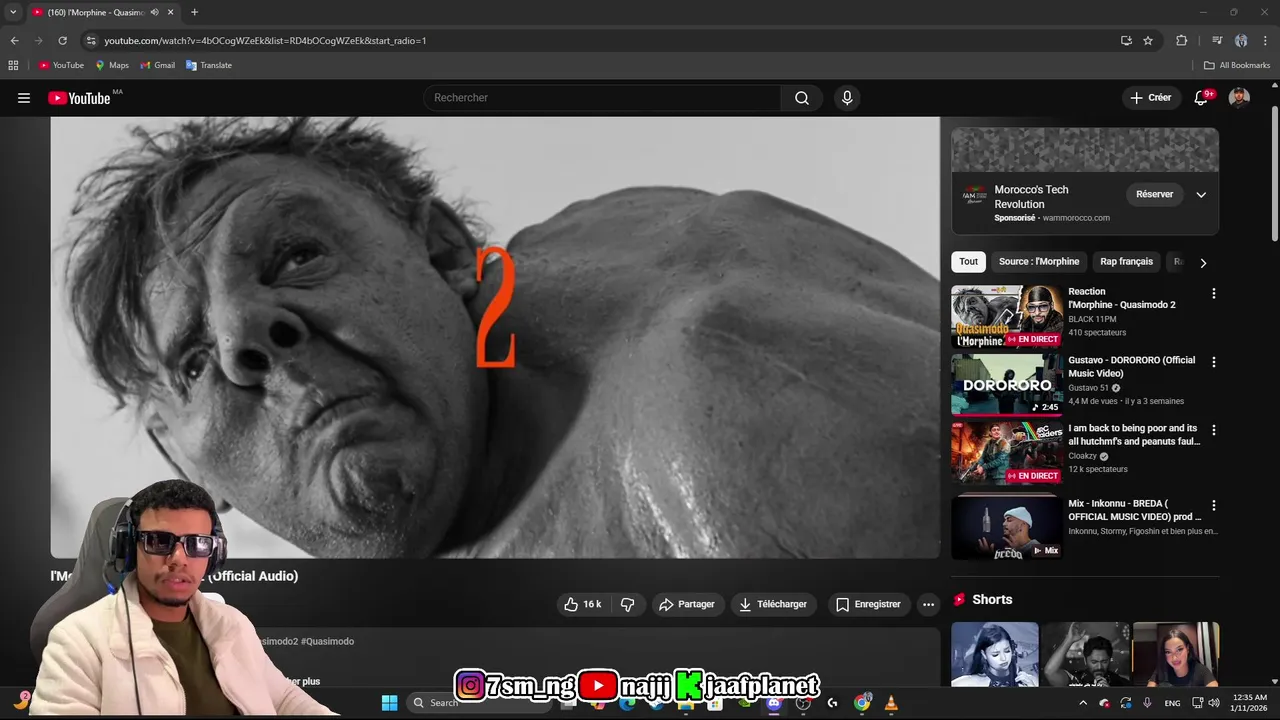Open Chrome from the taskbar
The image size is (1280, 720).
click(x=862, y=703)
